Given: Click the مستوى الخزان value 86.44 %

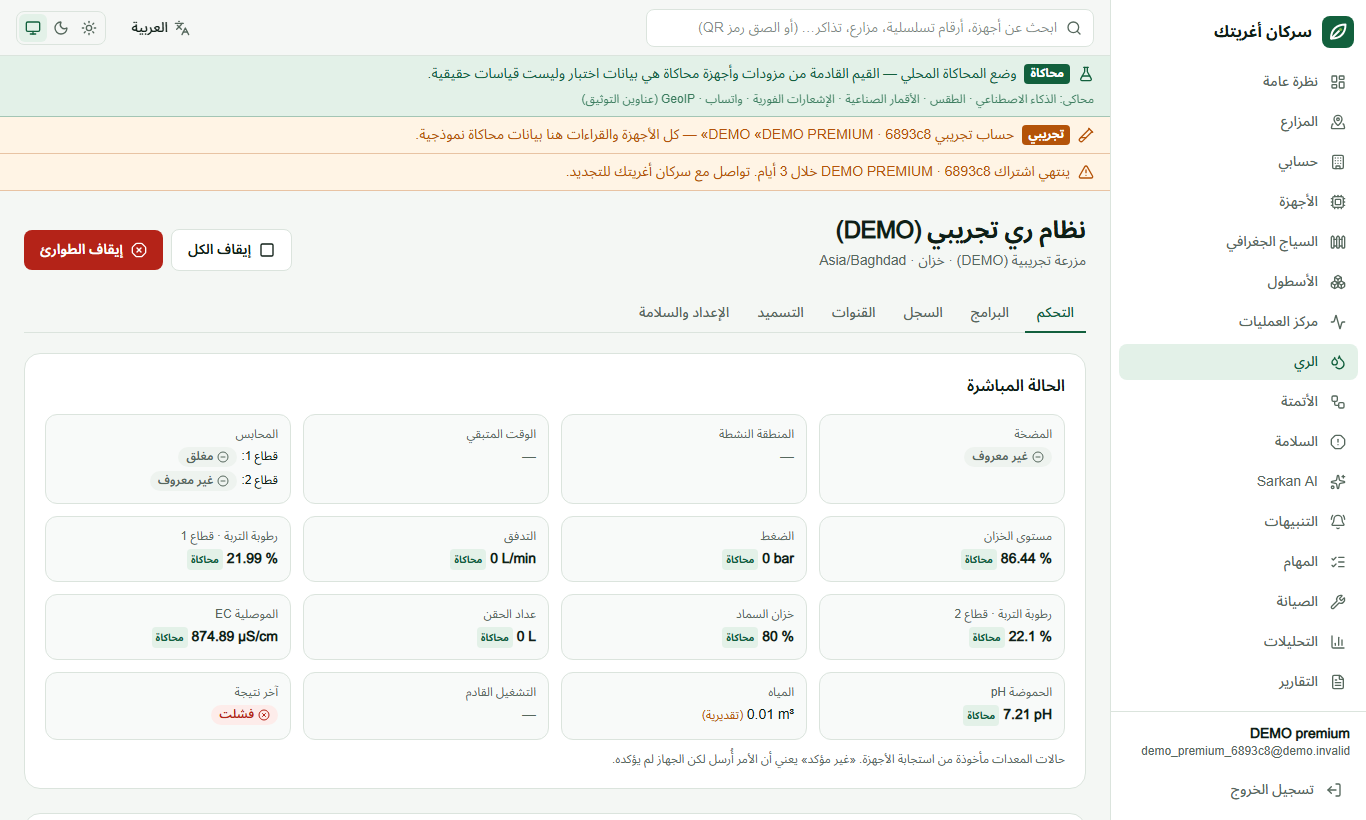Looking at the screenshot, I should 1026,559.
